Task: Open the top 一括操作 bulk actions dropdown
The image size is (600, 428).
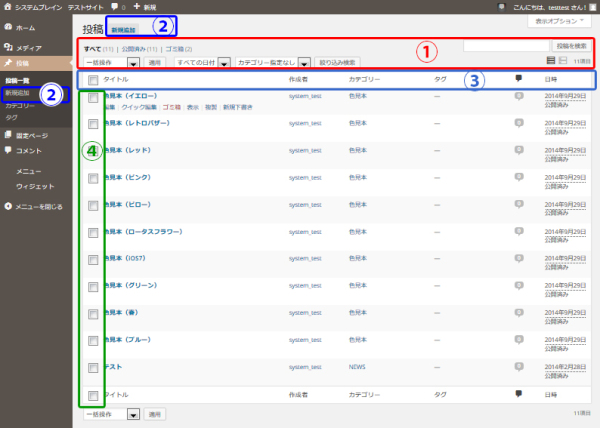Action: (x=111, y=62)
